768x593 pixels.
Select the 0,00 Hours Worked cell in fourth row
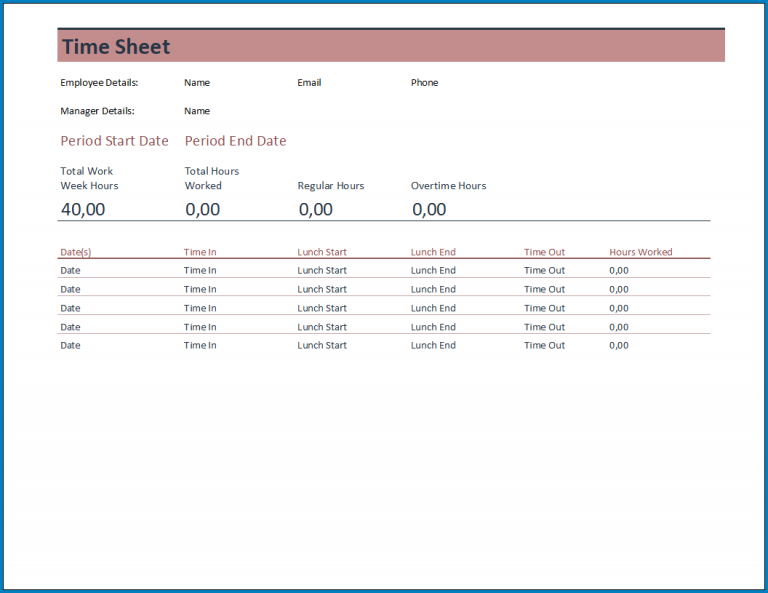pos(619,327)
